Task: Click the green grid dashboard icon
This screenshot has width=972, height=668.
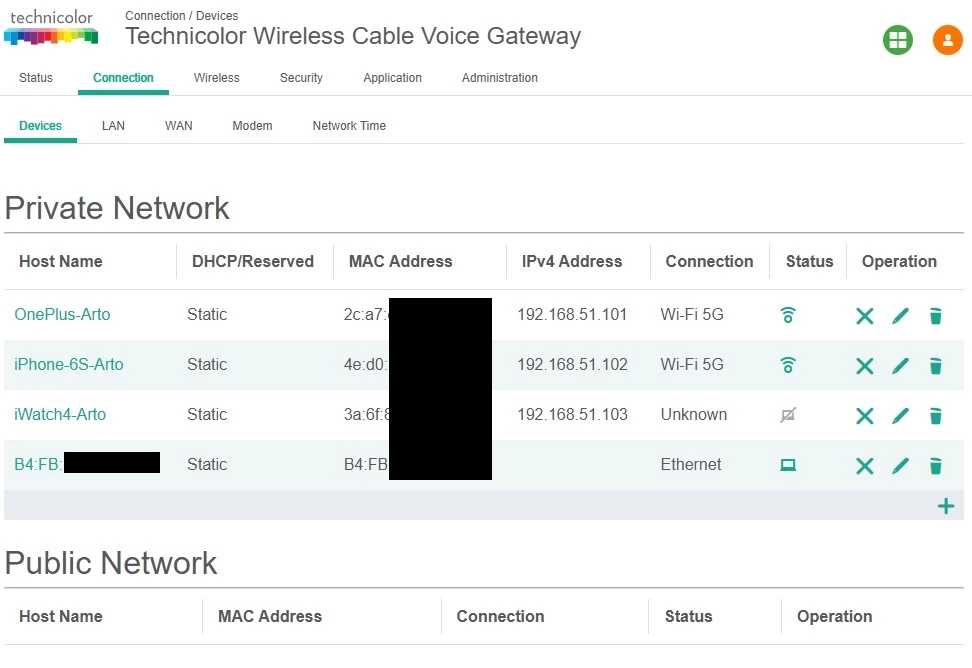Action: click(898, 40)
